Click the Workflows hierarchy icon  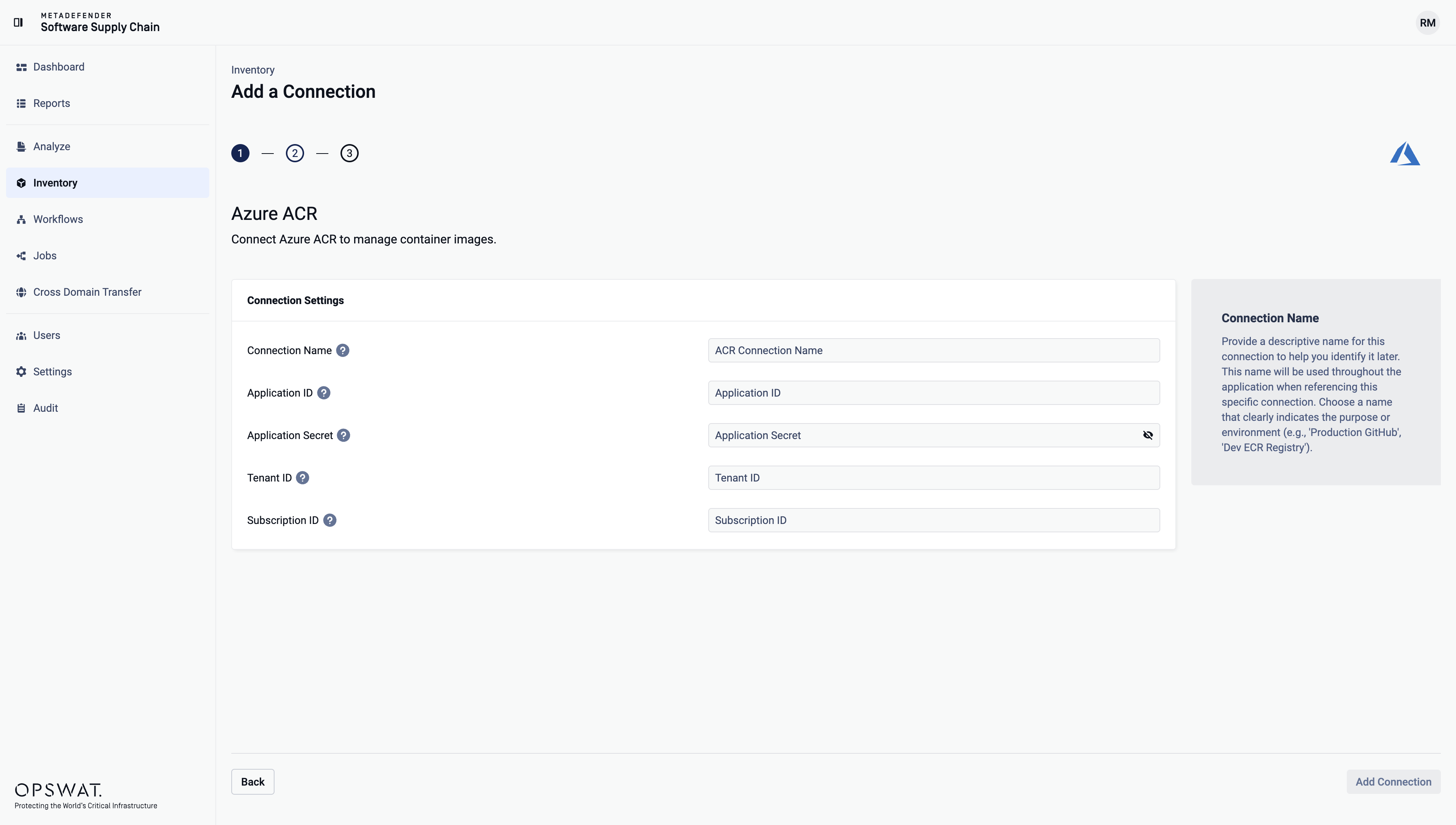[22, 219]
